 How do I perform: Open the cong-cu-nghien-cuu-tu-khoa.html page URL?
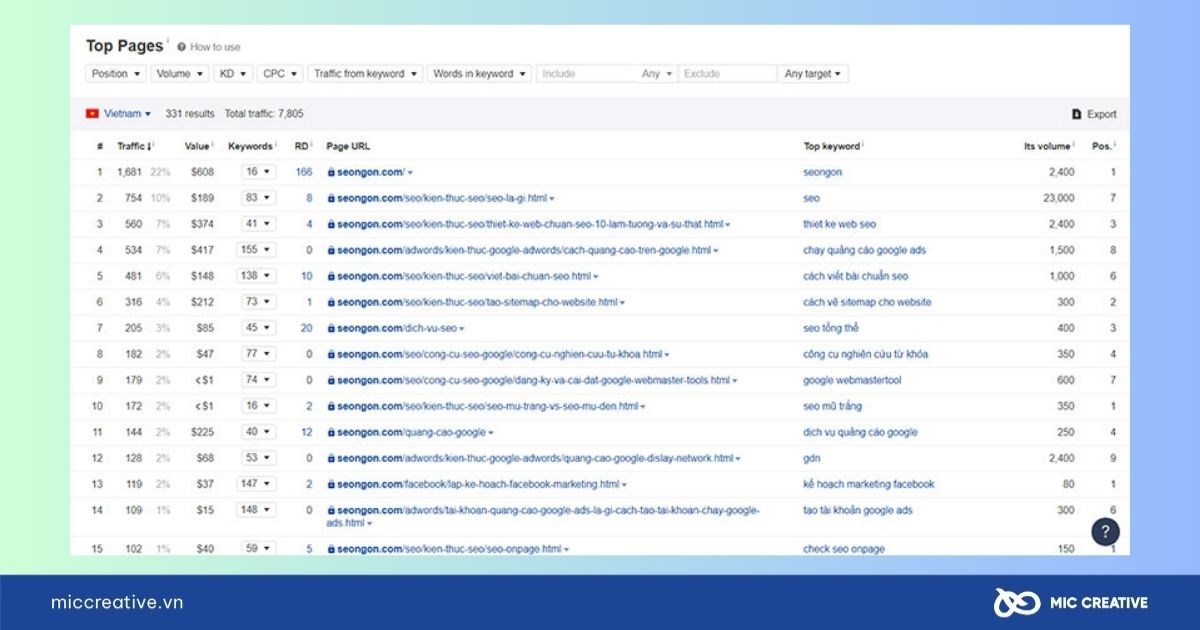tap(499, 354)
